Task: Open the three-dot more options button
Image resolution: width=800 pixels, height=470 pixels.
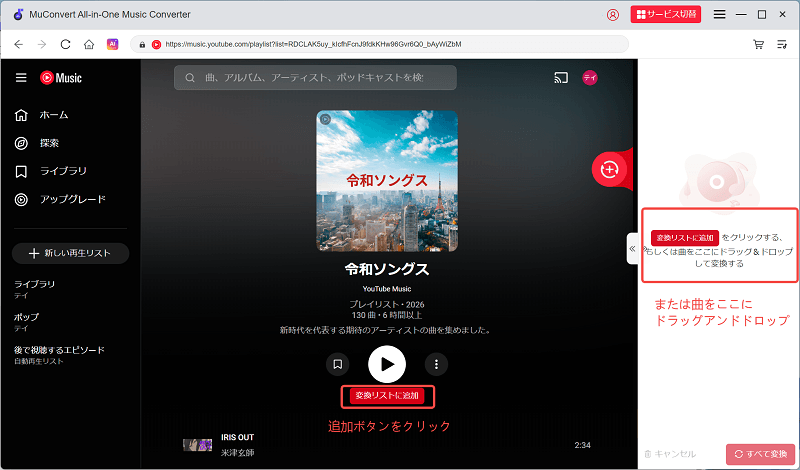Action: coord(436,364)
